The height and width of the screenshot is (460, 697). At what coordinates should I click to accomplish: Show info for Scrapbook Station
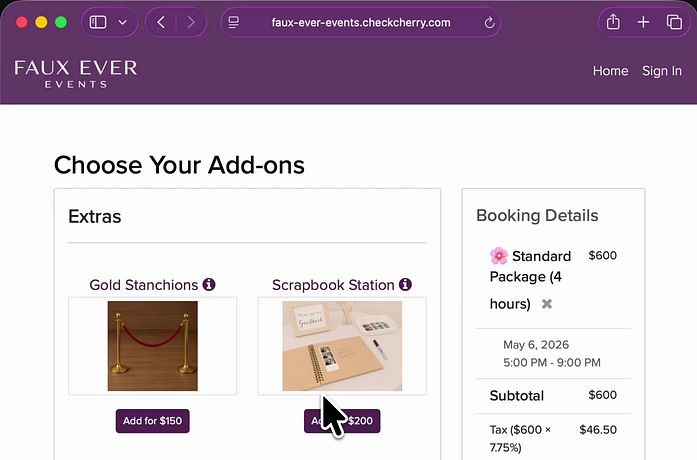pos(405,285)
